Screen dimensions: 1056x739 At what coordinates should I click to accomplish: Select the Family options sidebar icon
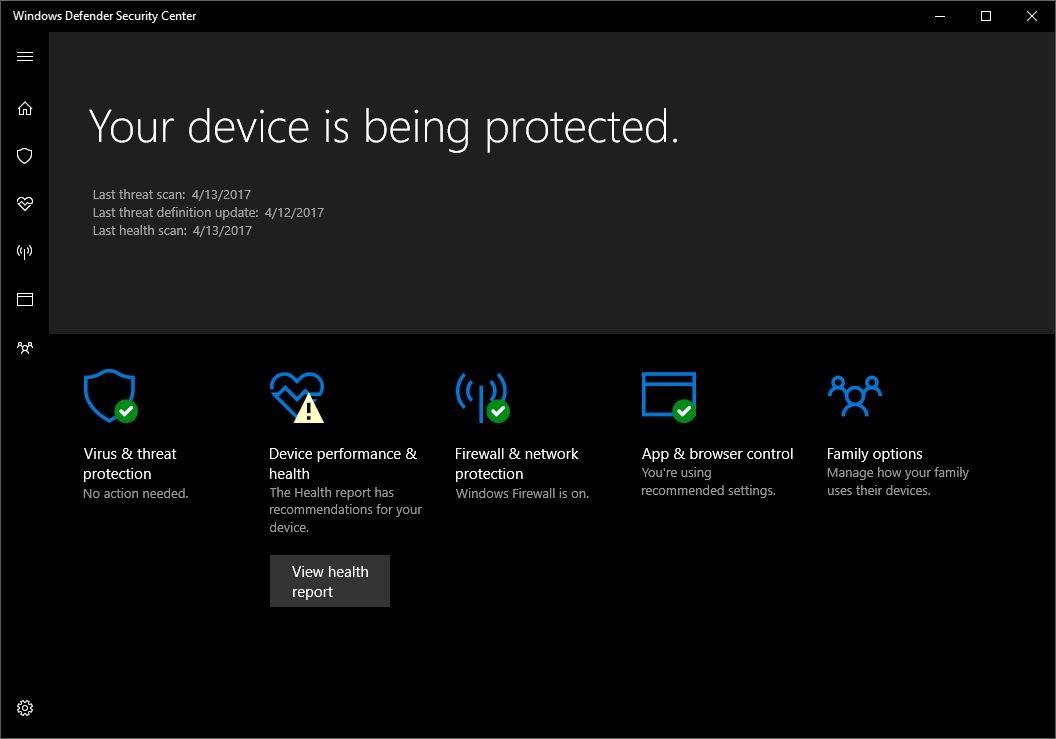pyautogui.click(x=25, y=347)
